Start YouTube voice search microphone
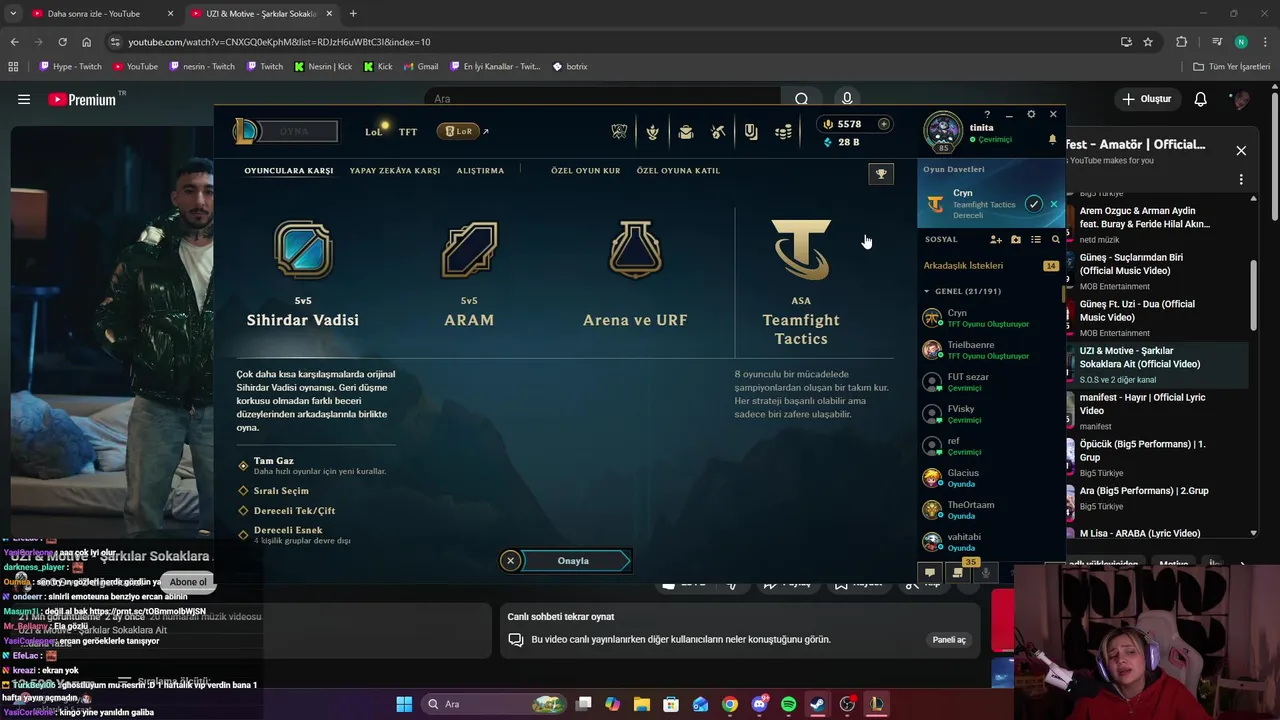Image resolution: width=1280 pixels, height=720 pixels. 847,99
